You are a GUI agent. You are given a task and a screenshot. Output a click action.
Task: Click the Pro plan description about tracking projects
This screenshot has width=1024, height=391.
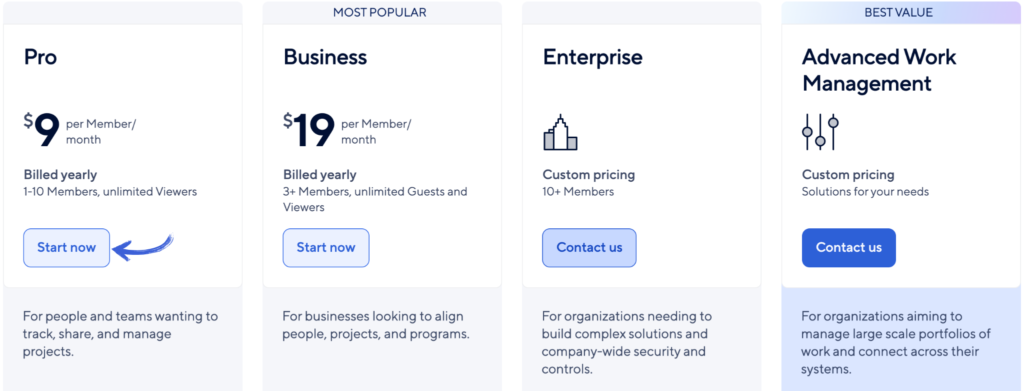pos(121,334)
